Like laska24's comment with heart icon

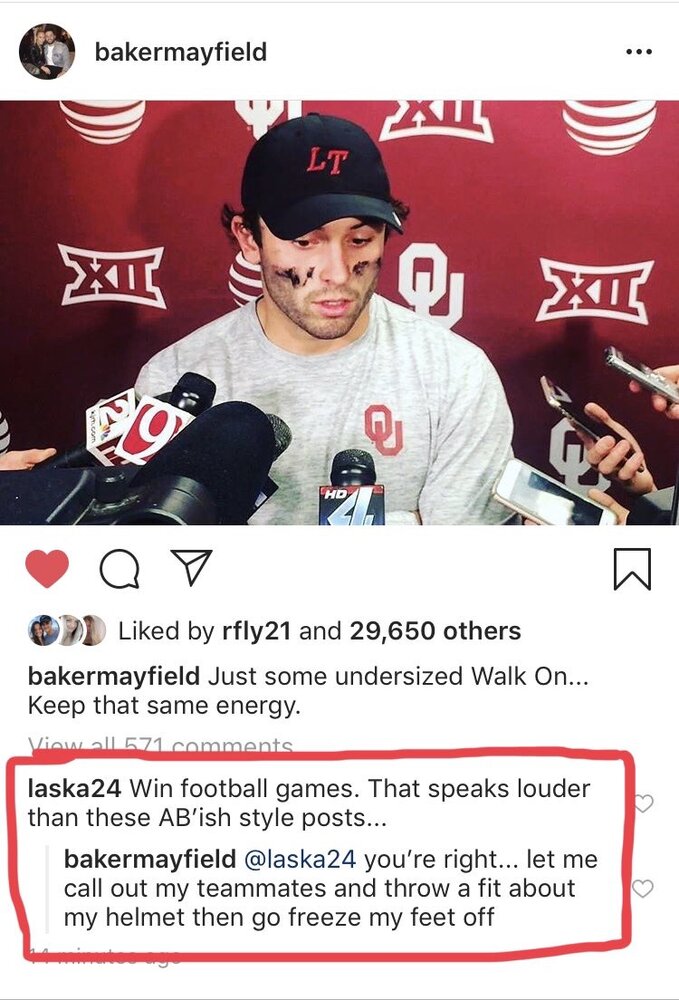(644, 803)
